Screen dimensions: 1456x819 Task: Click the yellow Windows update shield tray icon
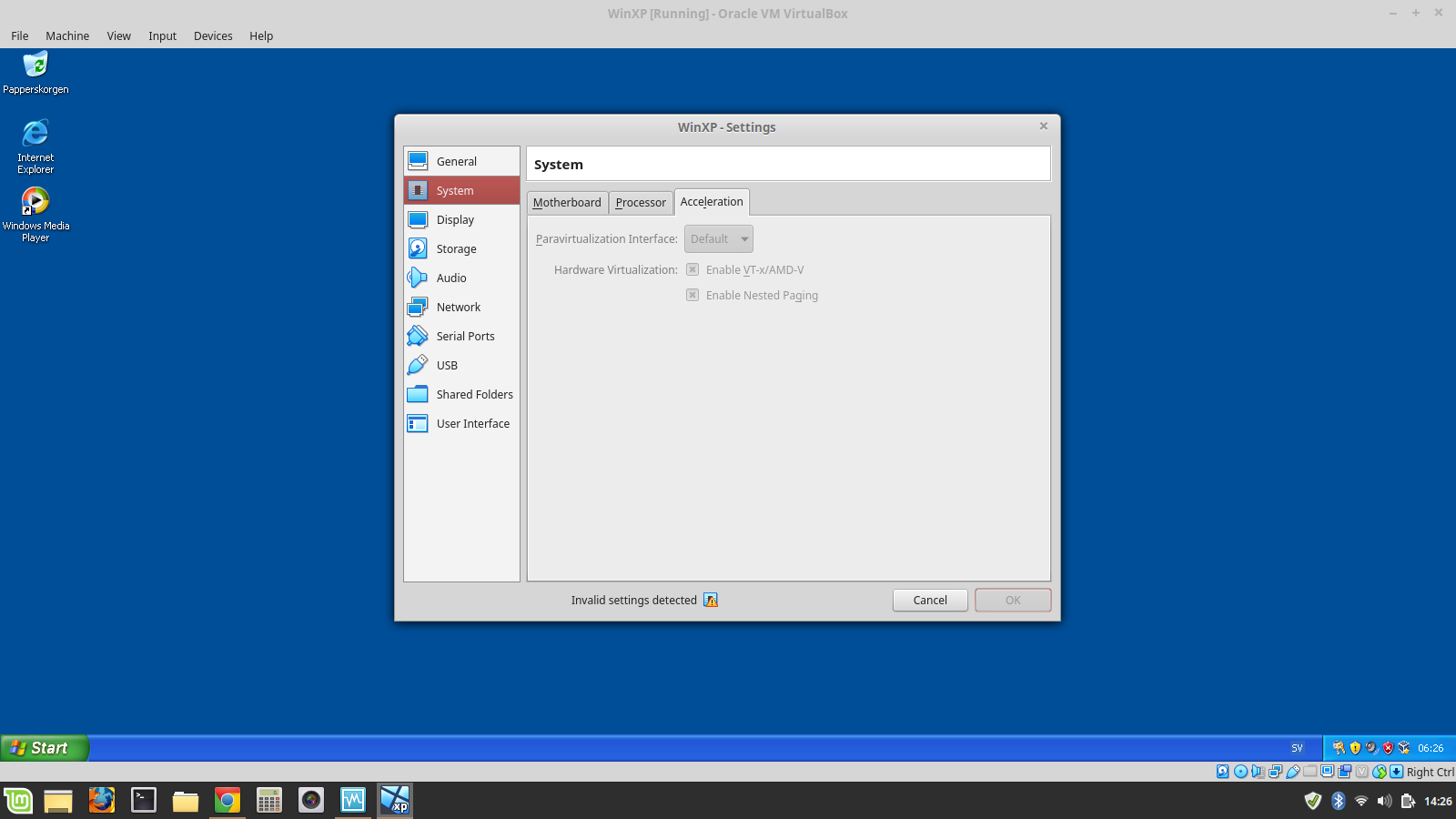[x=1355, y=748]
